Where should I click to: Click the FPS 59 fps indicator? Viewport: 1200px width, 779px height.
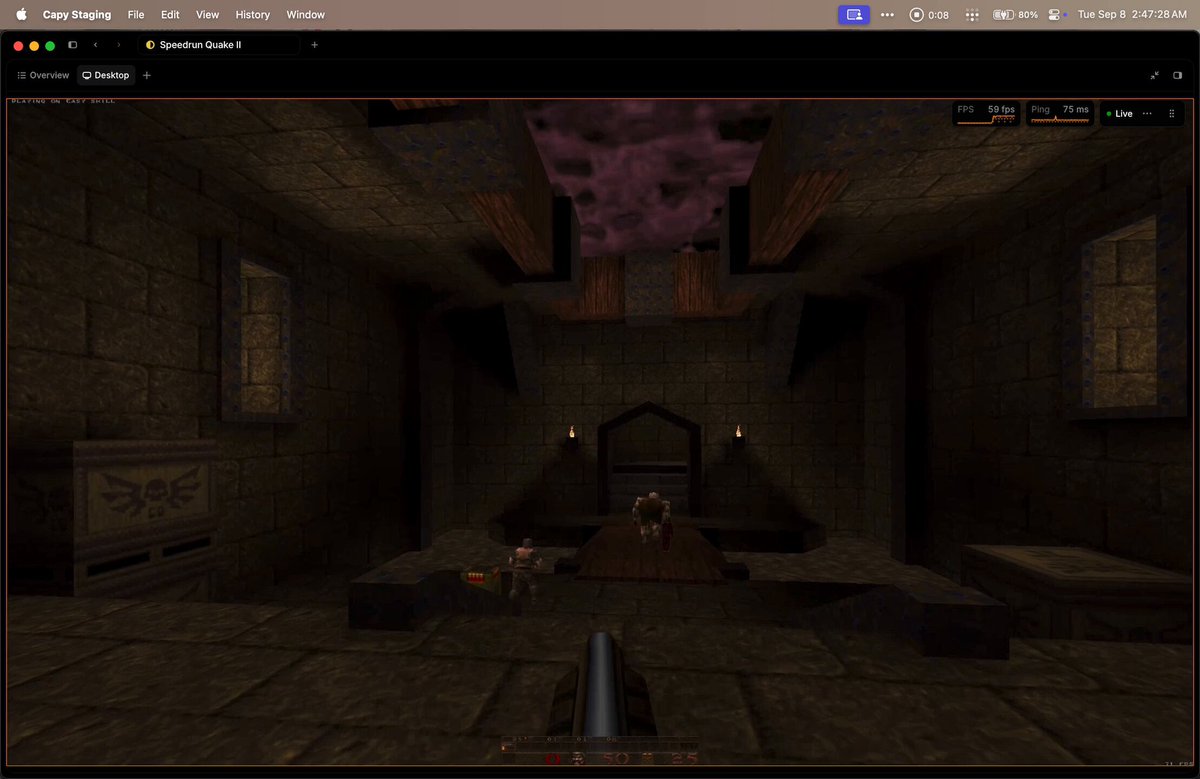986,114
